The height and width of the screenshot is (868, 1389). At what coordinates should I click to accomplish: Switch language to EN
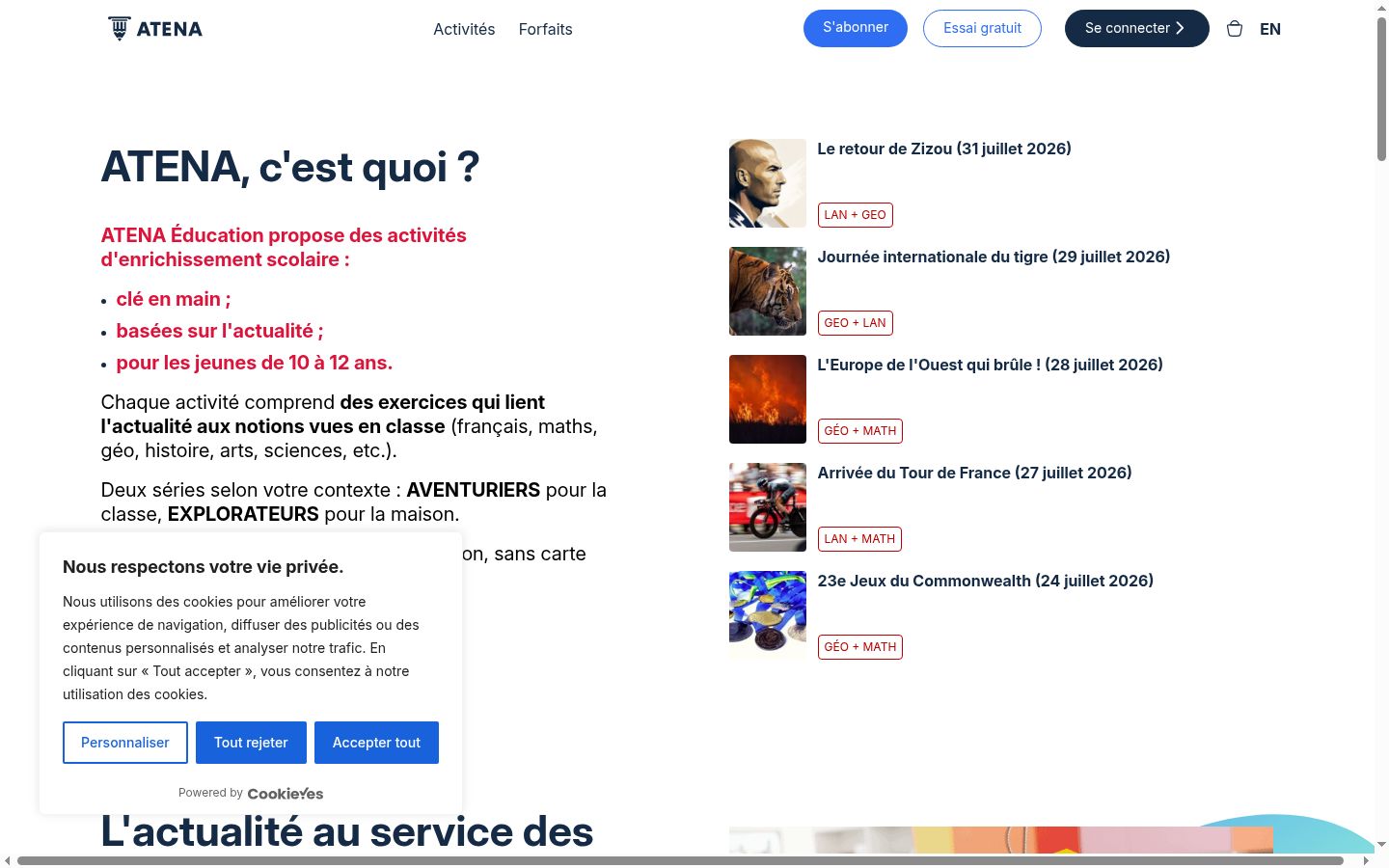(1270, 29)
